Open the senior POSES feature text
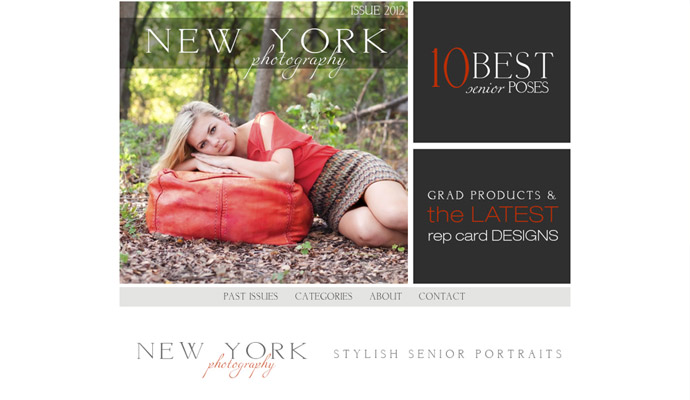The width and height of the screenshot is (690, 400). click(x=507, y=88)
